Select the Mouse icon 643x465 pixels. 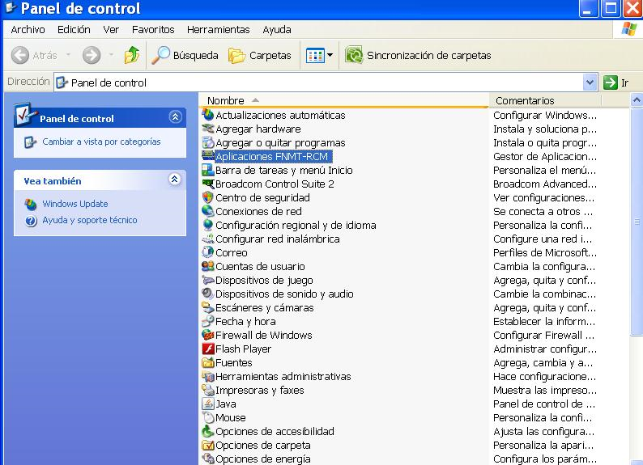pos(208,417)
